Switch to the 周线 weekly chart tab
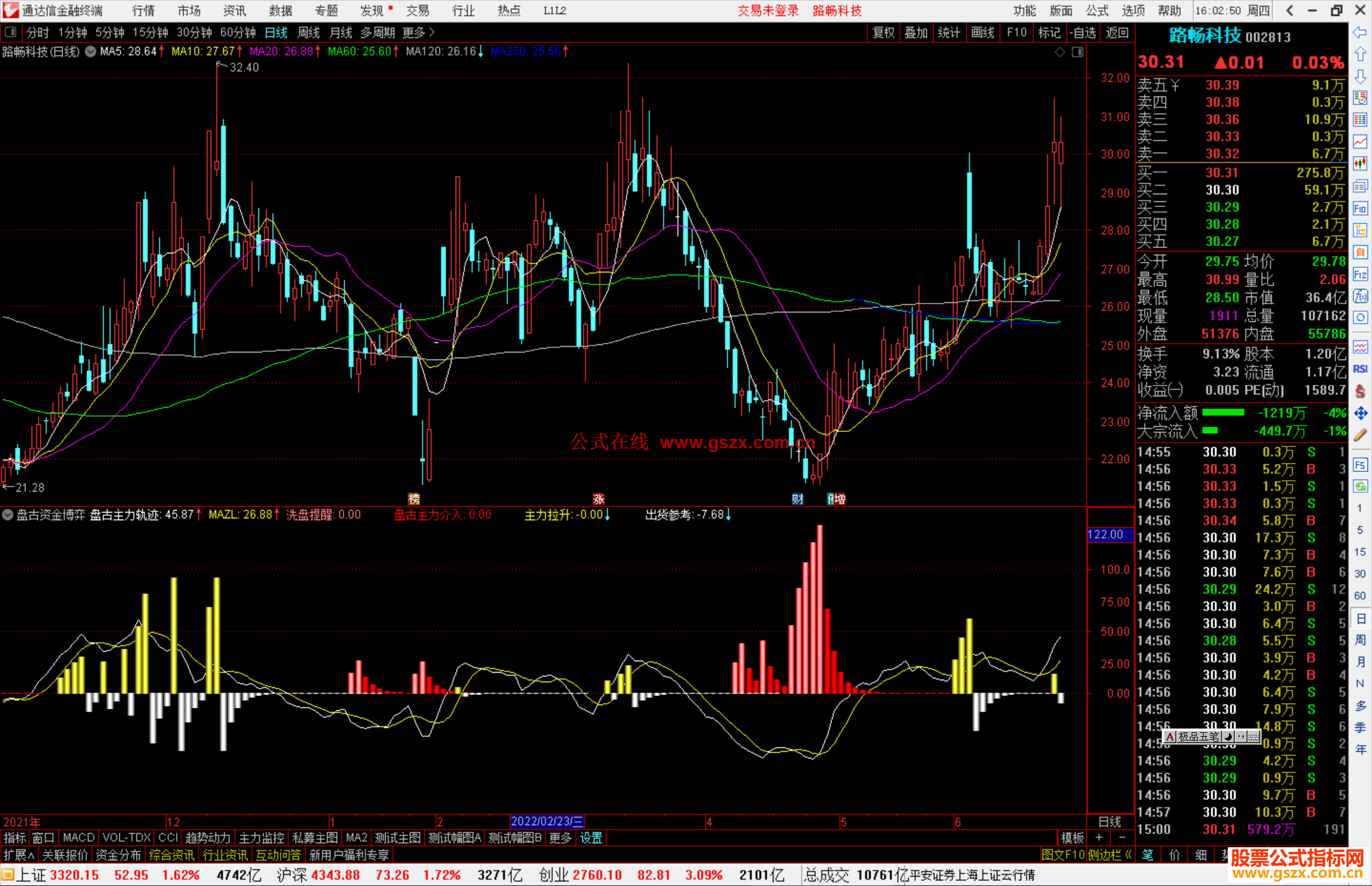 [x=309, y=32]
